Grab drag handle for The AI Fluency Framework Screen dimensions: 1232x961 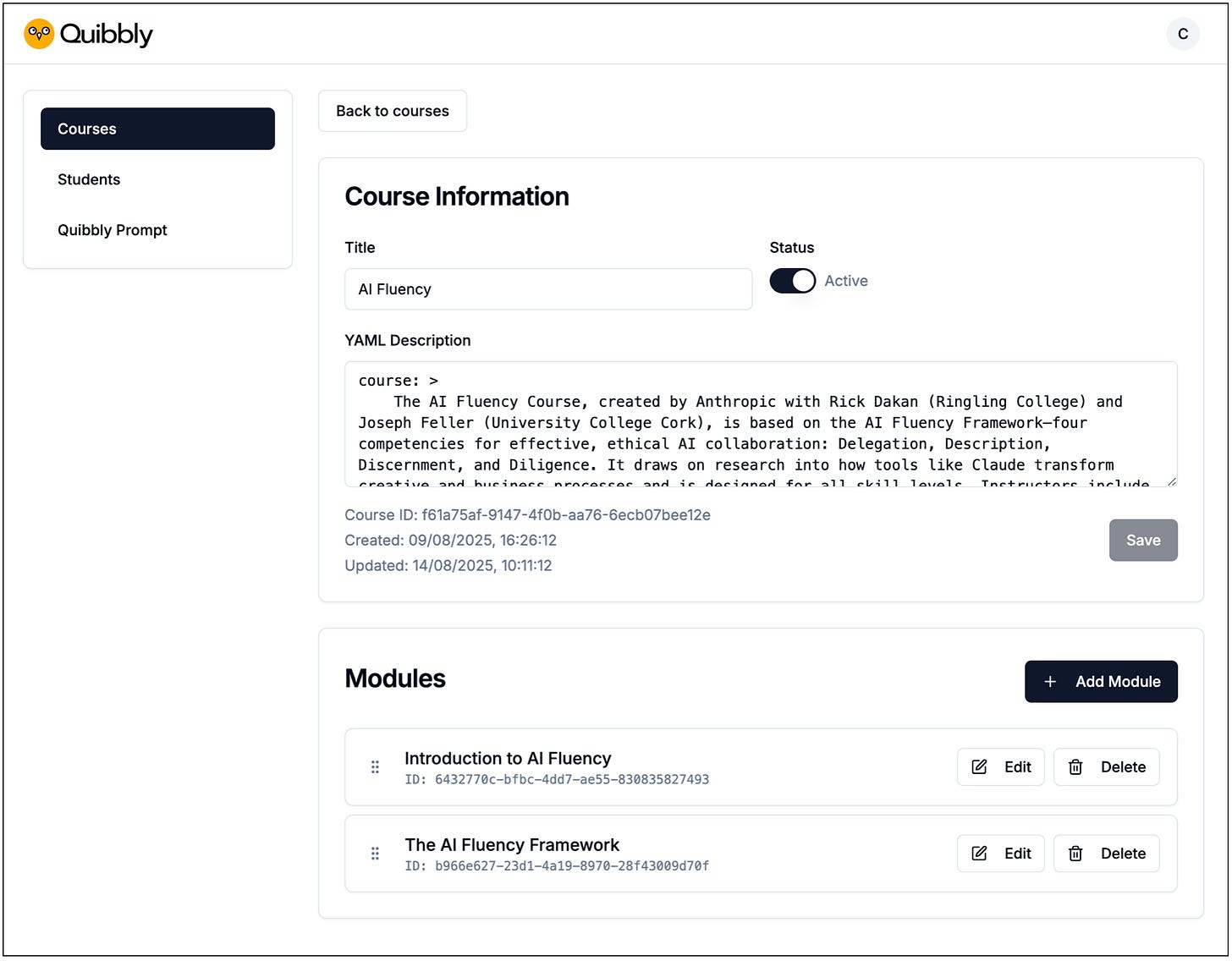coord(375,854)
